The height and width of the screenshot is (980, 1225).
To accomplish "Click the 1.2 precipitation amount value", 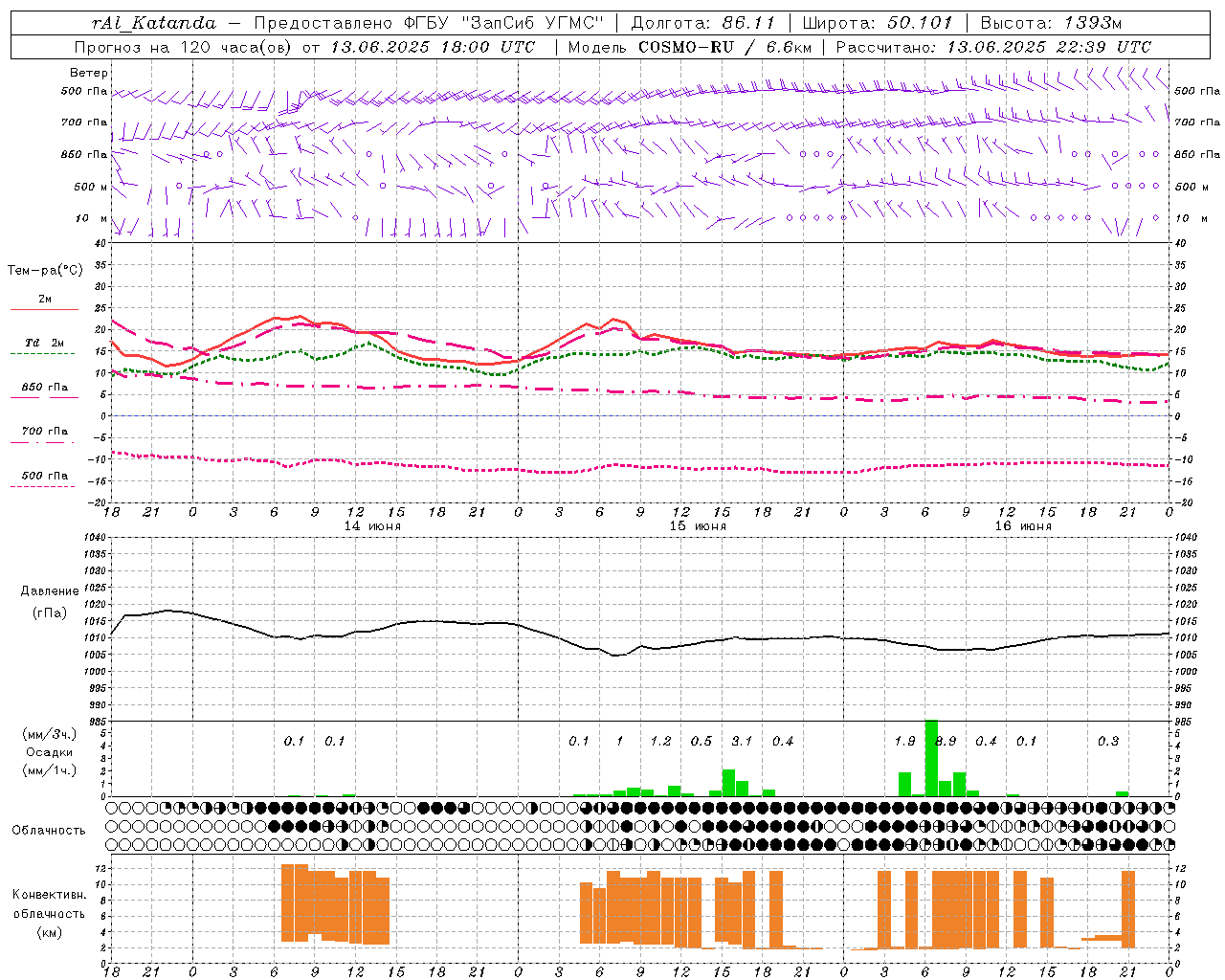I will click(x=660, y=742).
